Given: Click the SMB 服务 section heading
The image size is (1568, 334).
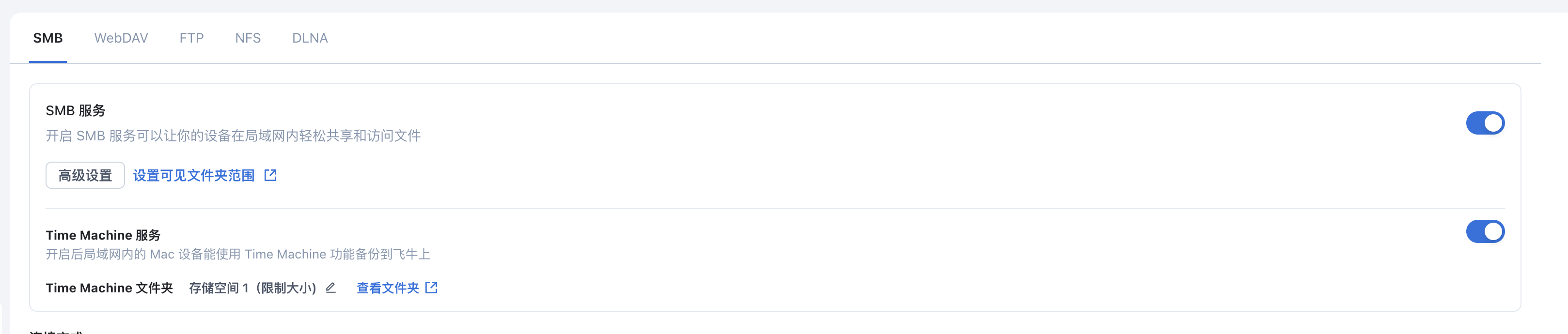Looking at the screenshot, I should [76, 110].
